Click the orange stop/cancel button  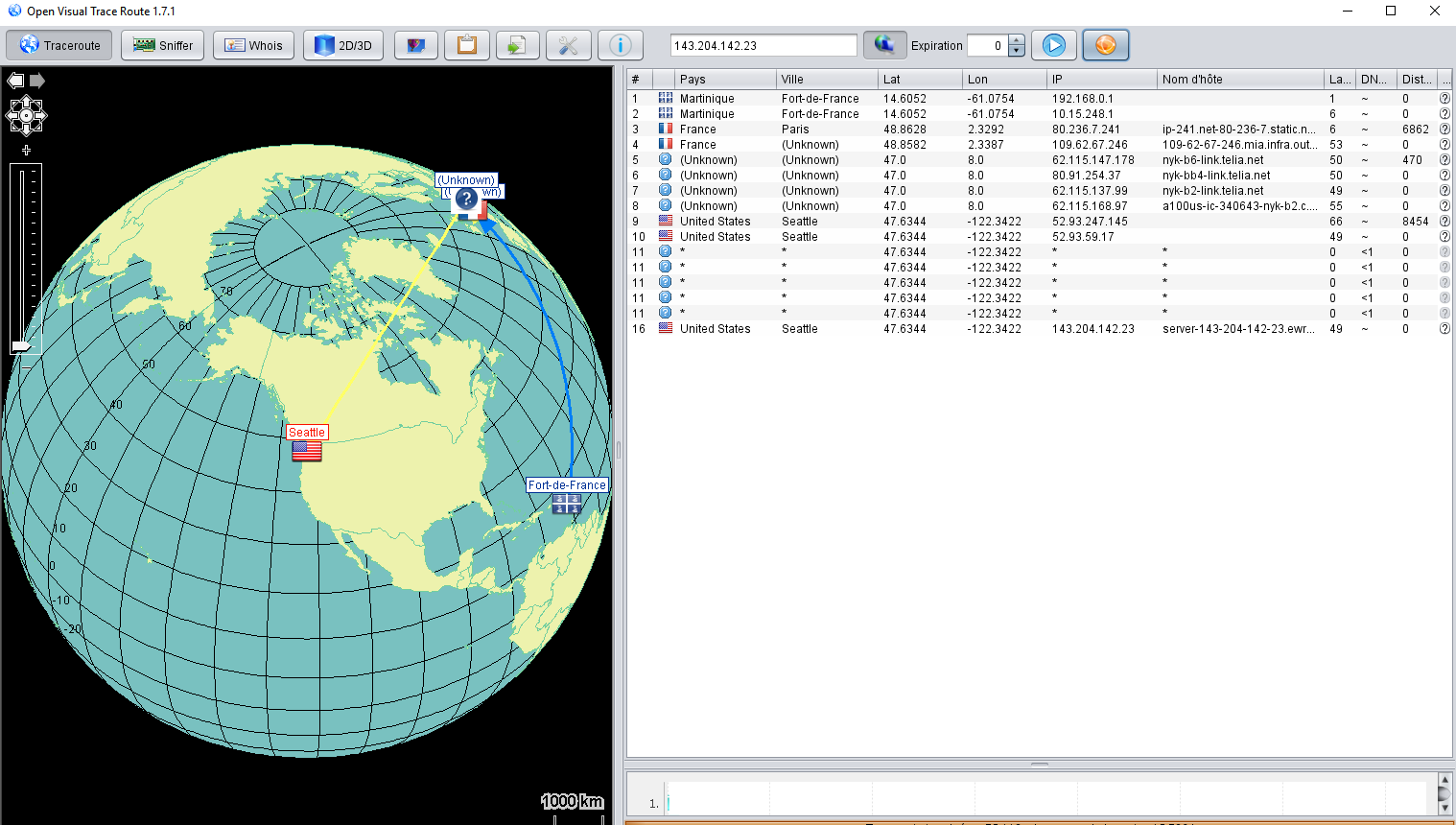click(x=1106, y=45)
